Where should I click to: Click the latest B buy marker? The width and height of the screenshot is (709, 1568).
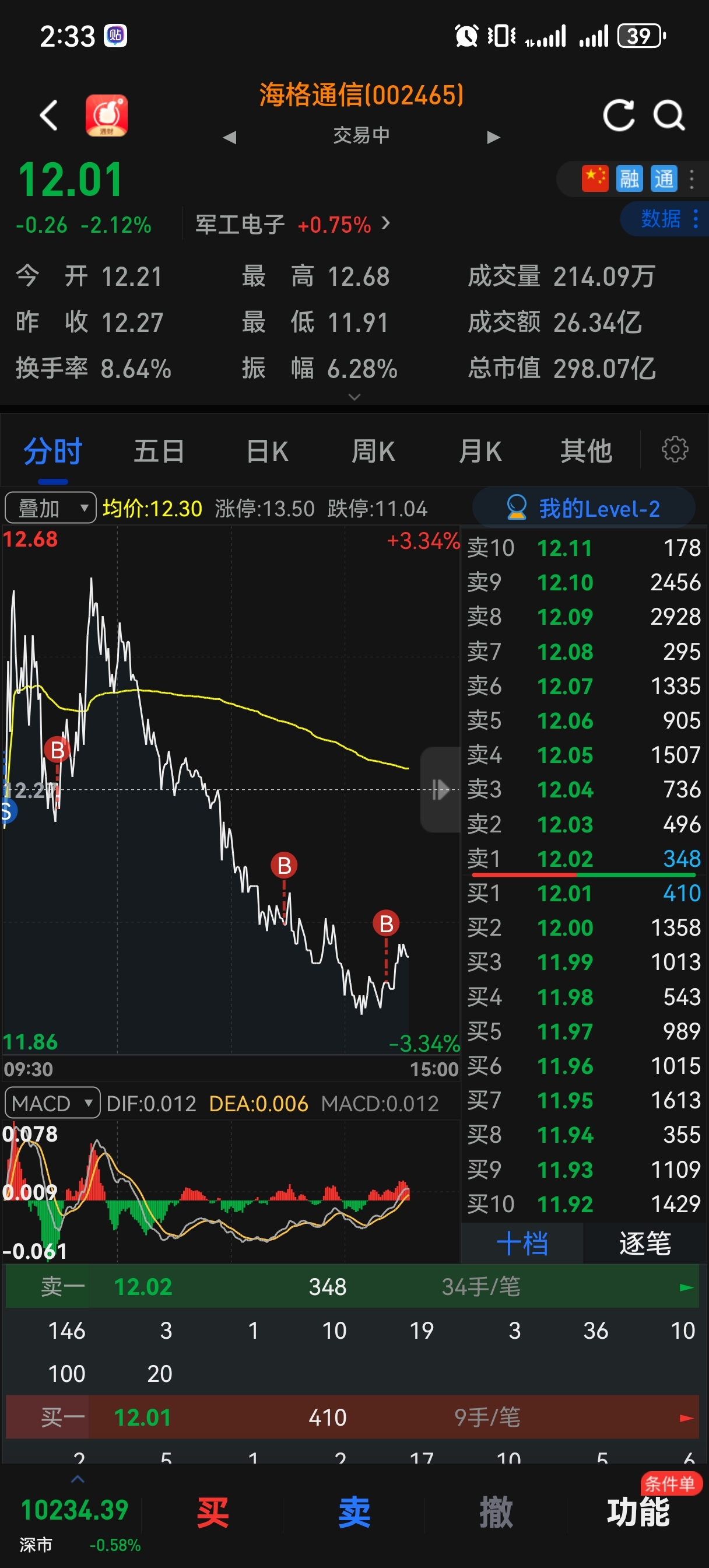click(x=386, y=923)
